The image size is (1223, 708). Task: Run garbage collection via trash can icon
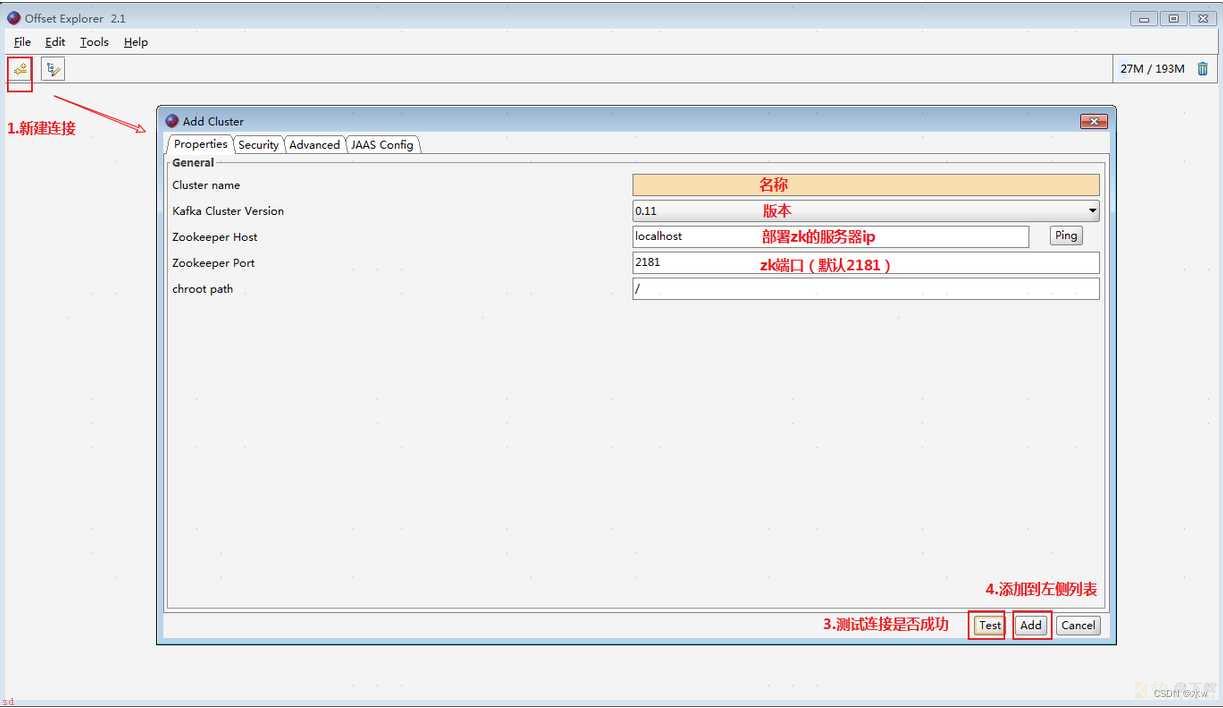[x=1202, y=69]
